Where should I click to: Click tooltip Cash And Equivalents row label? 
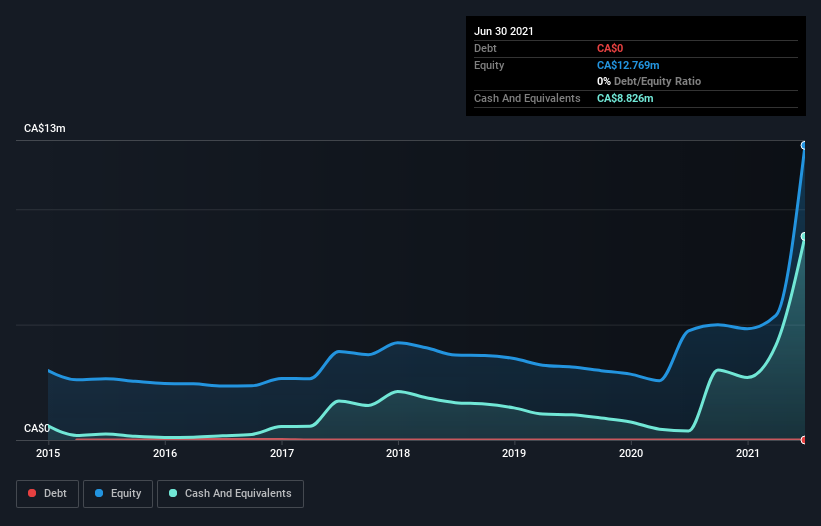(527, 98)
